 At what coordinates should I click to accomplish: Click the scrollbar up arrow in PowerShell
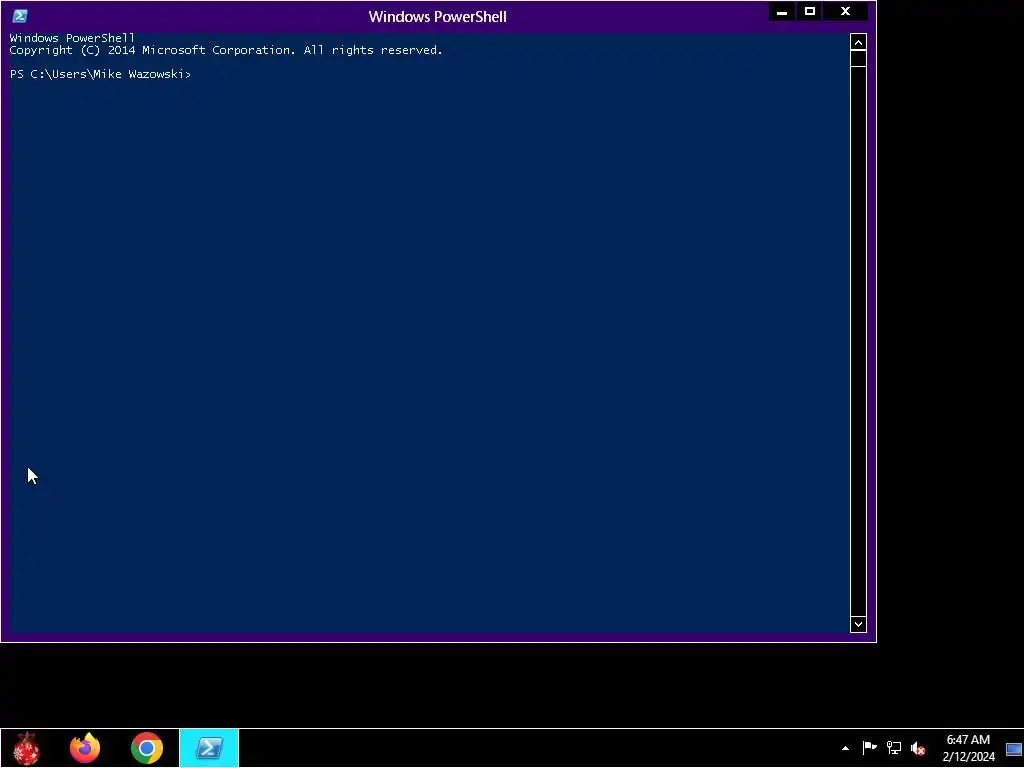point(858,42)
